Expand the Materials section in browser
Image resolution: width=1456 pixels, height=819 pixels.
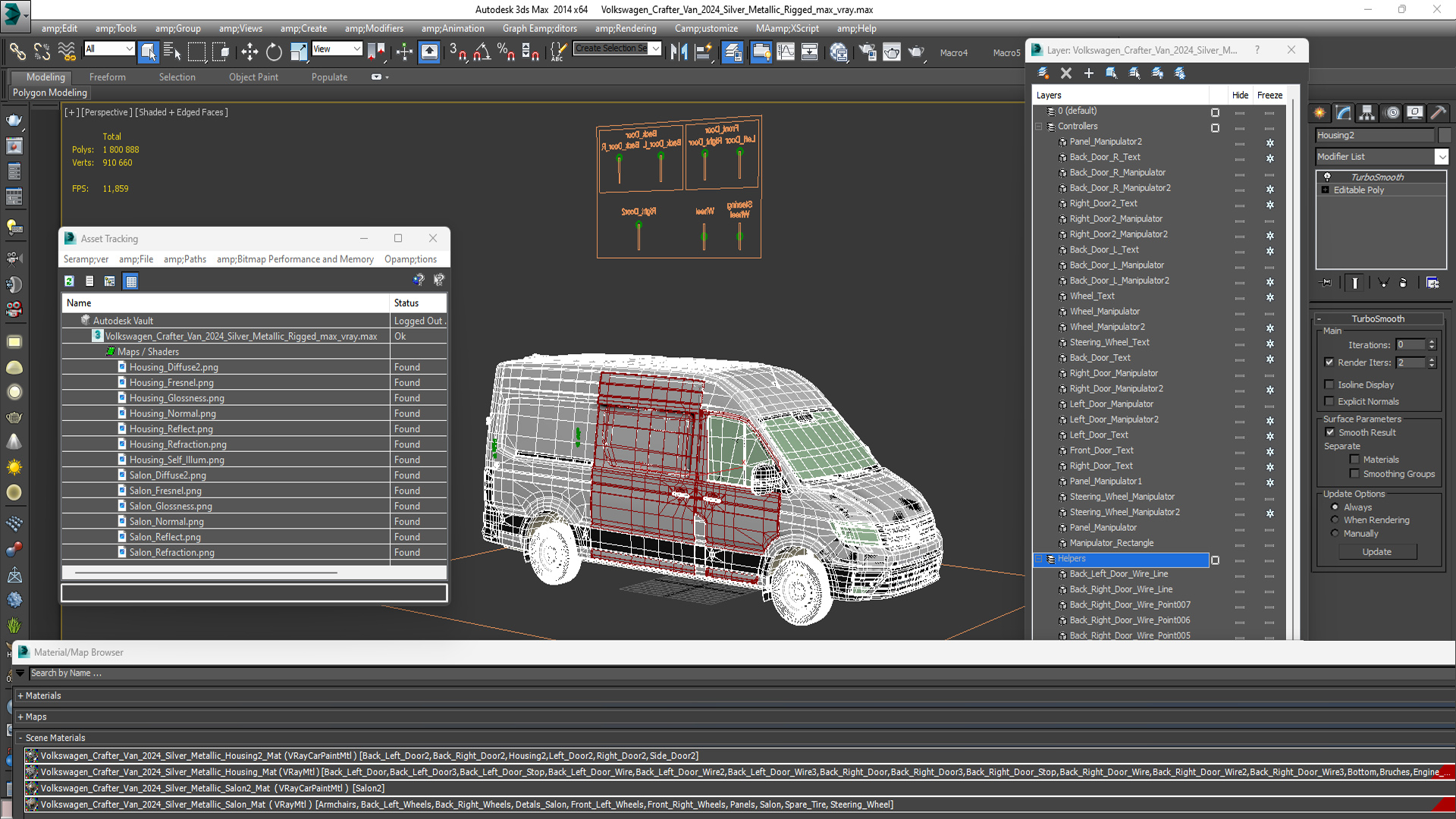tap(20, 695)
